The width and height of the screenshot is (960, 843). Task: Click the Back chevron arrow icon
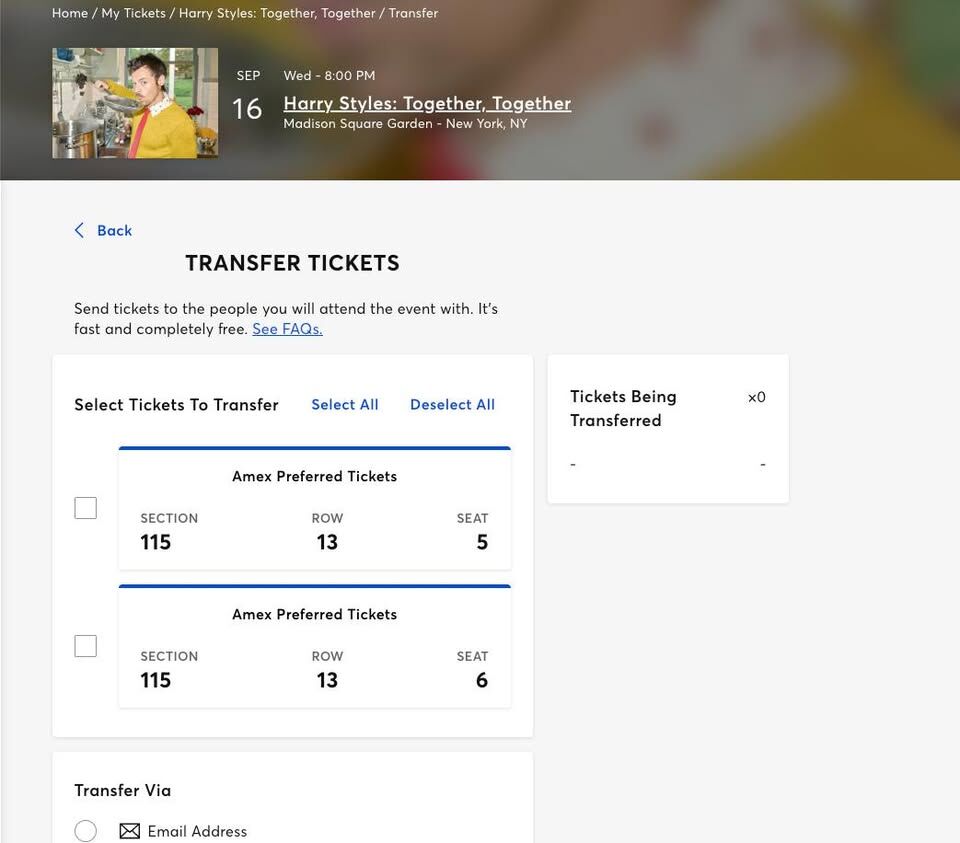click(x=79, y=230)
